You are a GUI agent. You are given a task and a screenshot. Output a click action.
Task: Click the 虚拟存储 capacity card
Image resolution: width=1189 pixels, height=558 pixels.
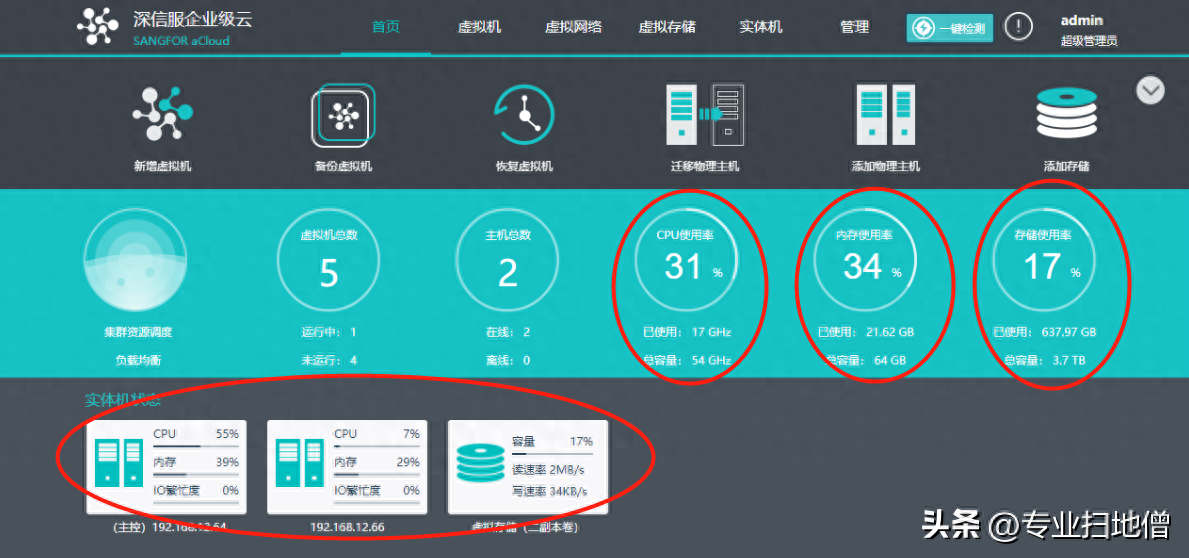point(527,466)
